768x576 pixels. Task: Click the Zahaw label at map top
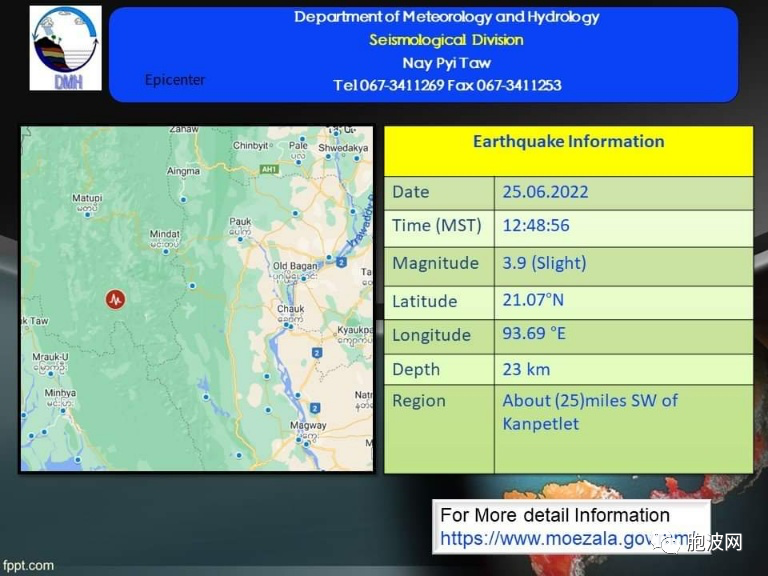coord(184,130)
